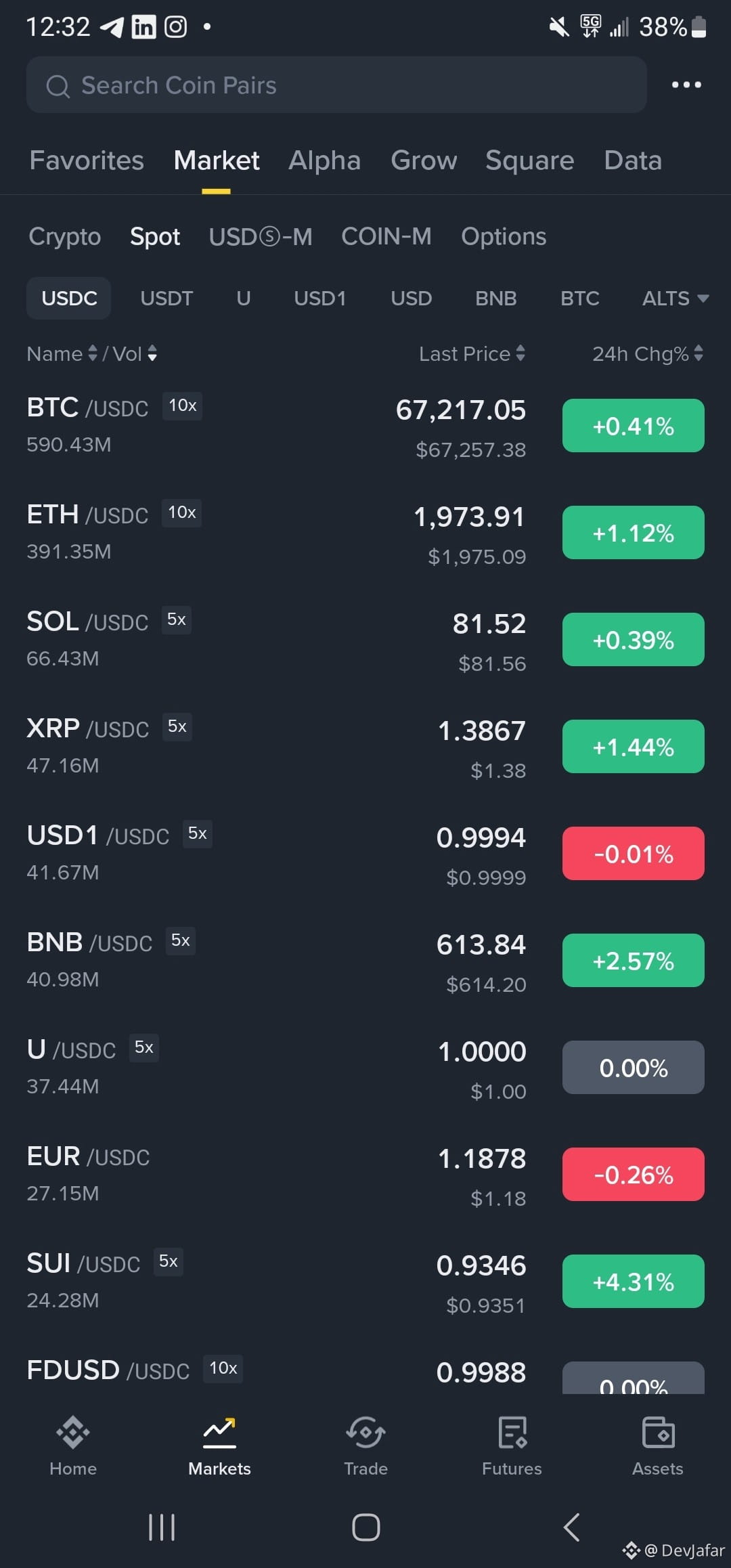Viewport: 731px width, 1568px height.
Task: Sort by Last Price column arrows
Action: (520, 353)
